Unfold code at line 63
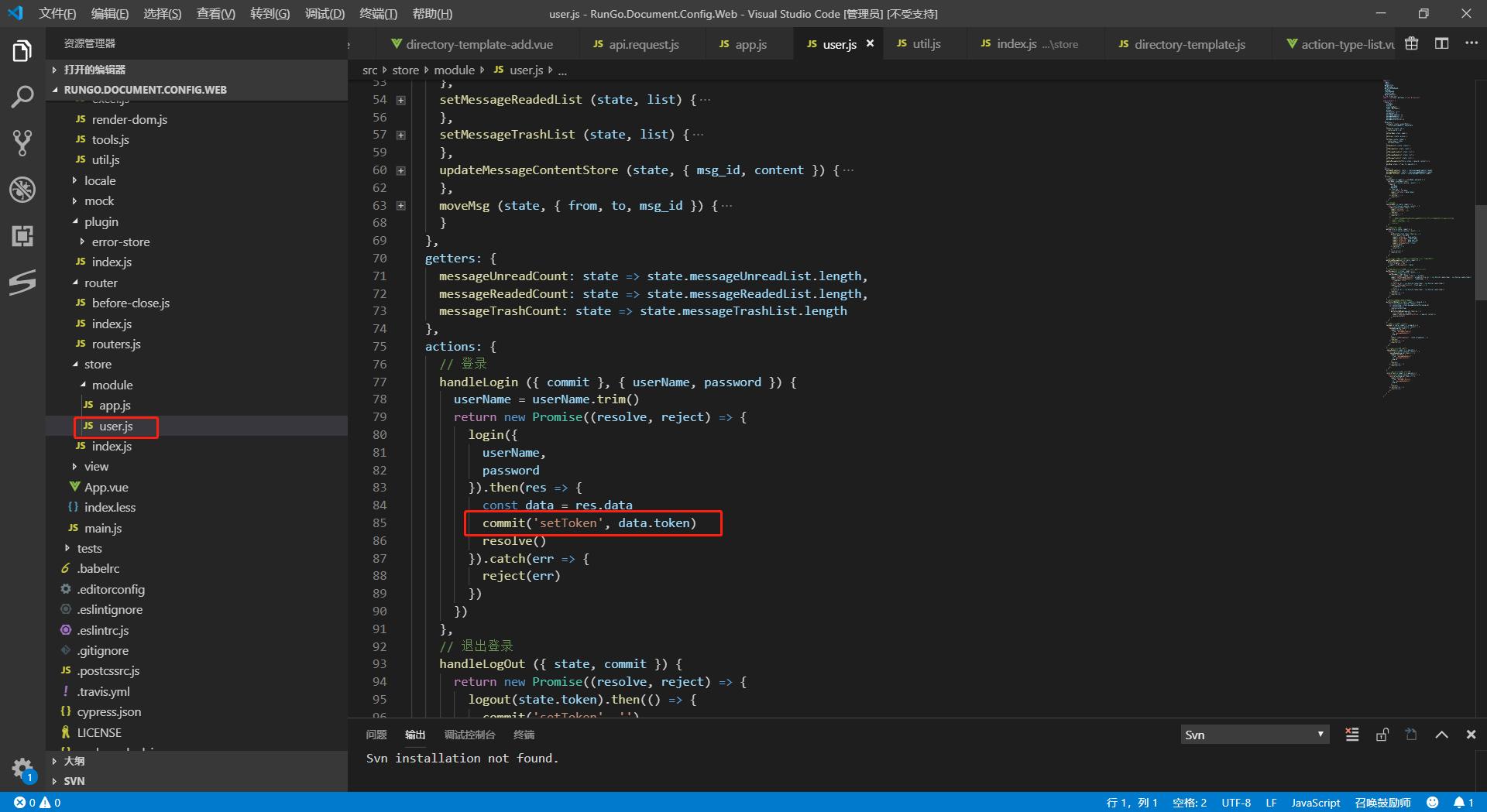Viewport: 1487px width, 812px height. pyautogui.click(x=401, y=206)
